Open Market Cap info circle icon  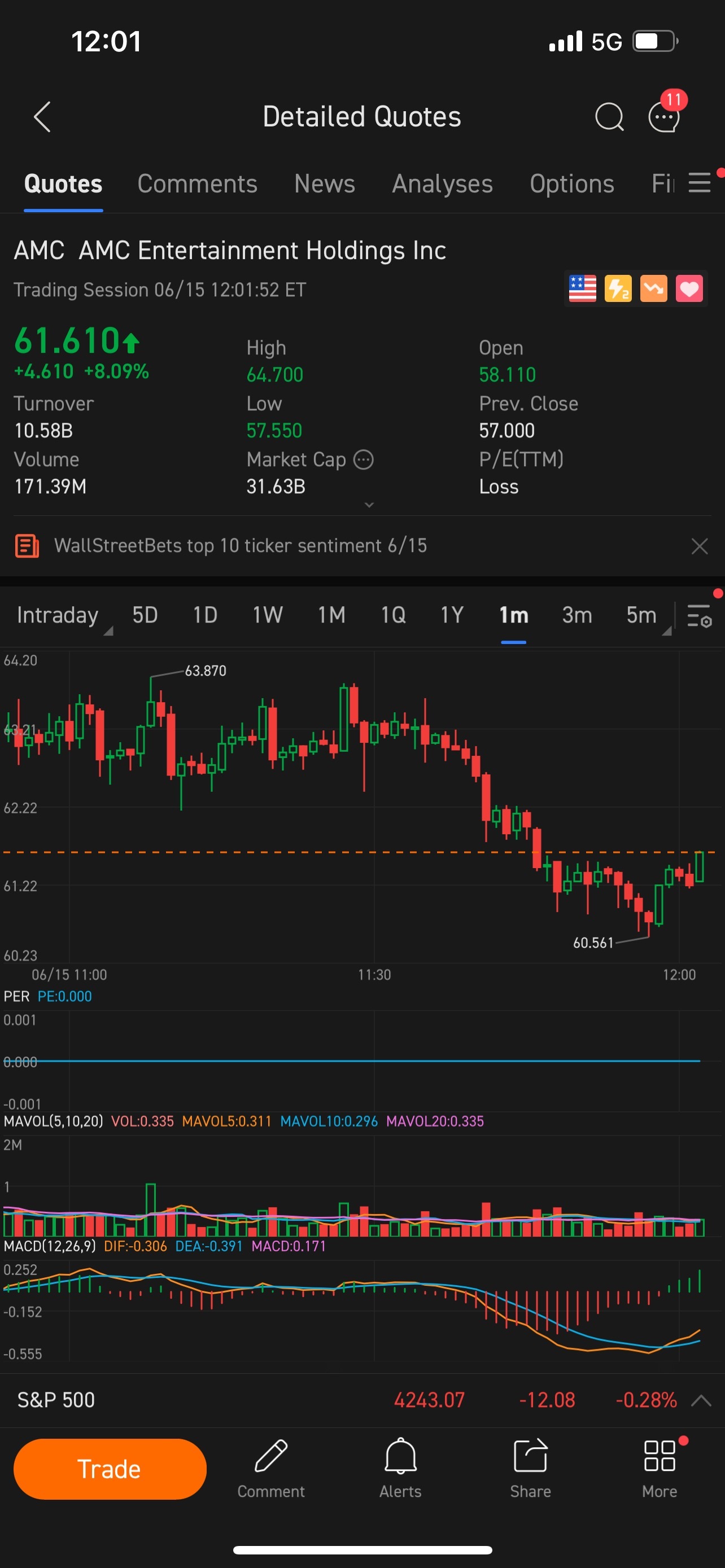pyautogui.click(x=364, y=459)
